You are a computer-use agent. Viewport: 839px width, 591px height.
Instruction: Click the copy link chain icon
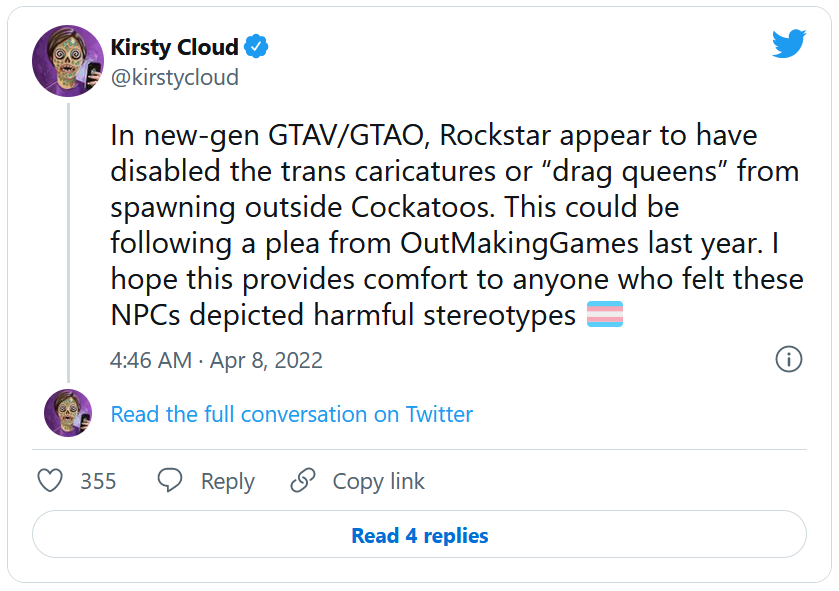click(x=303, y=481)
